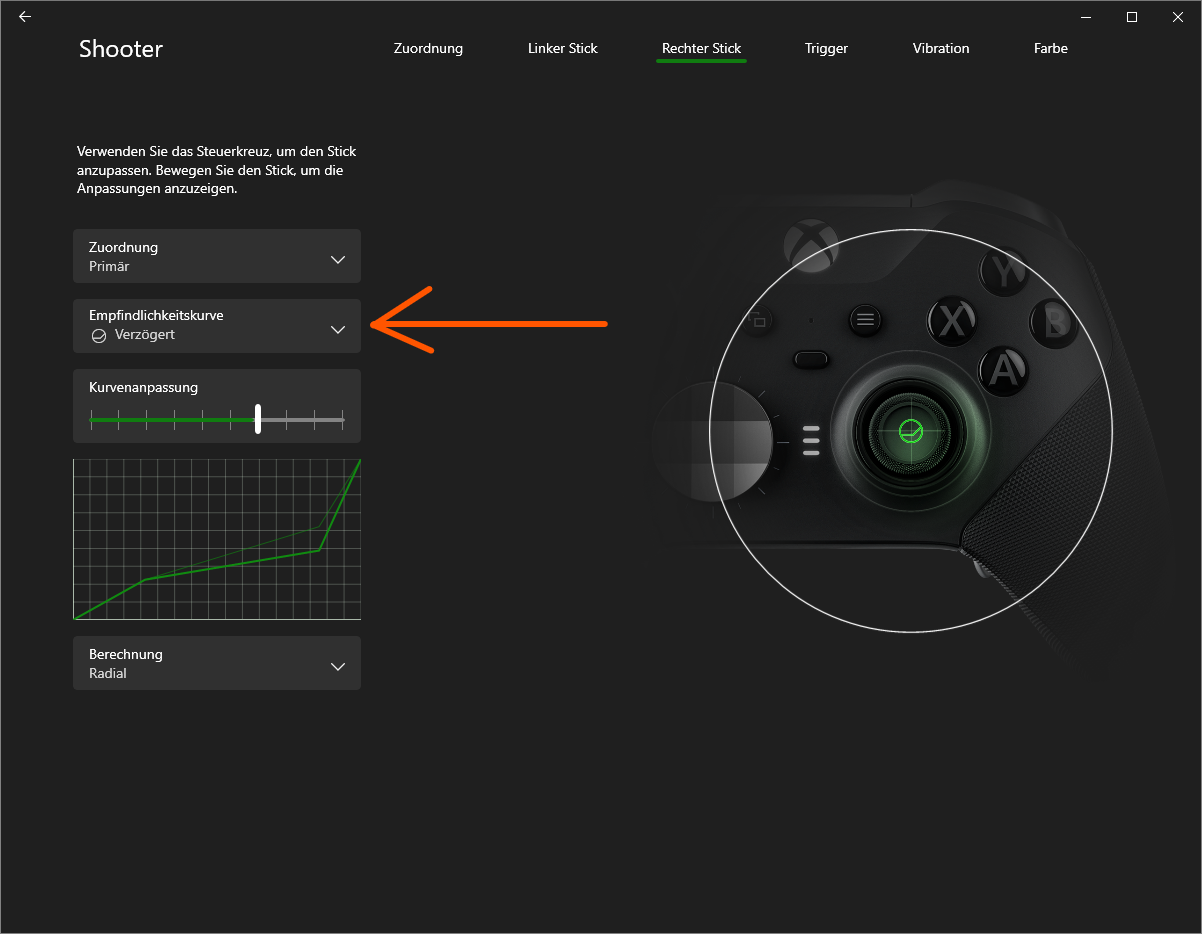
Task: Click the profile indicator lights on controller
Action: click(x=811, y=440)
